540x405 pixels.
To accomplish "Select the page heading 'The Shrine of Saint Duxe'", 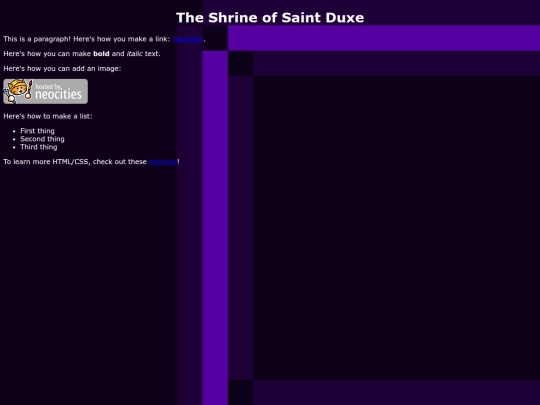I will click(x=270, y=18).
